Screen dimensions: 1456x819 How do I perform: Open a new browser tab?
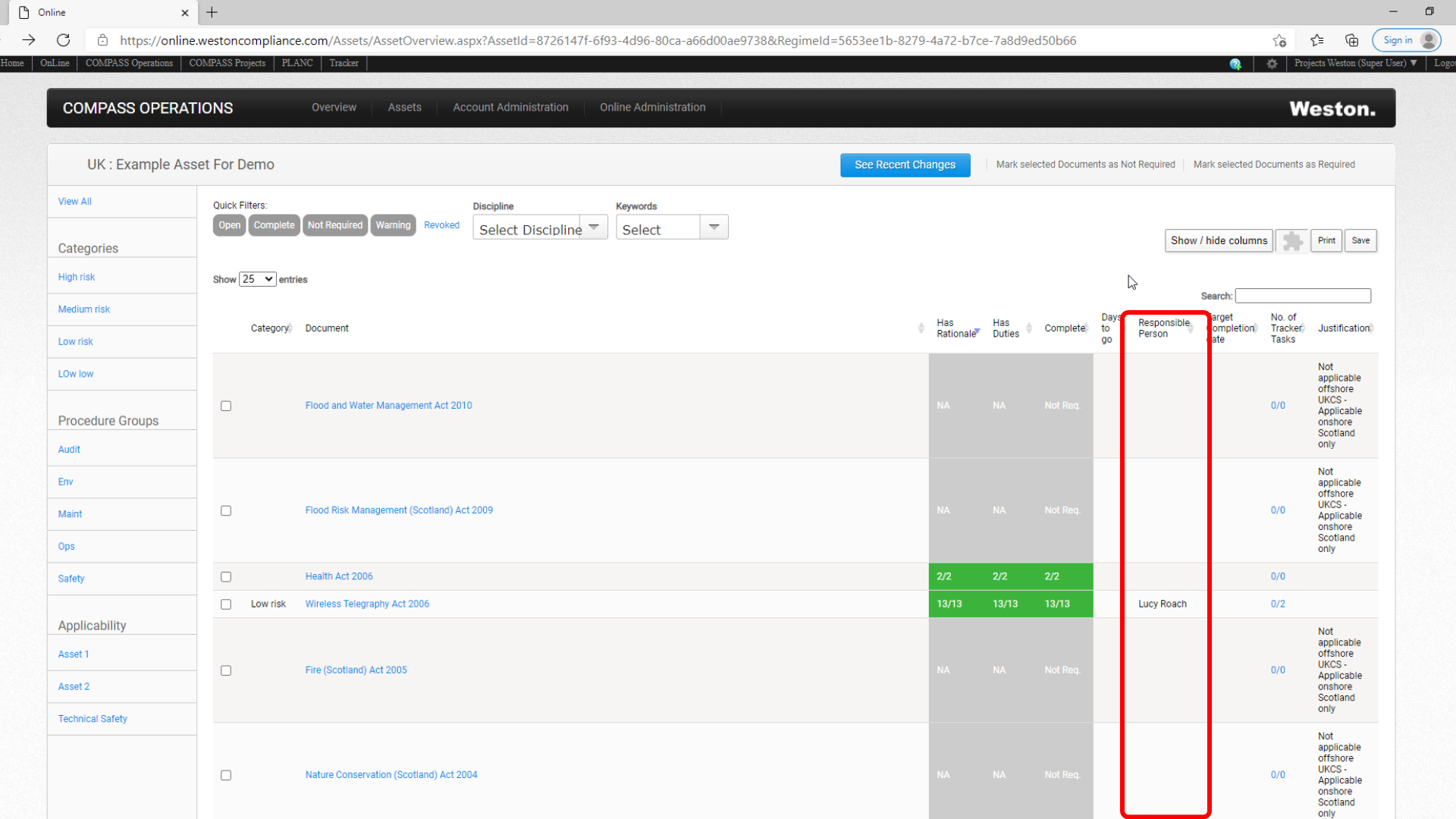coord(212,12)
